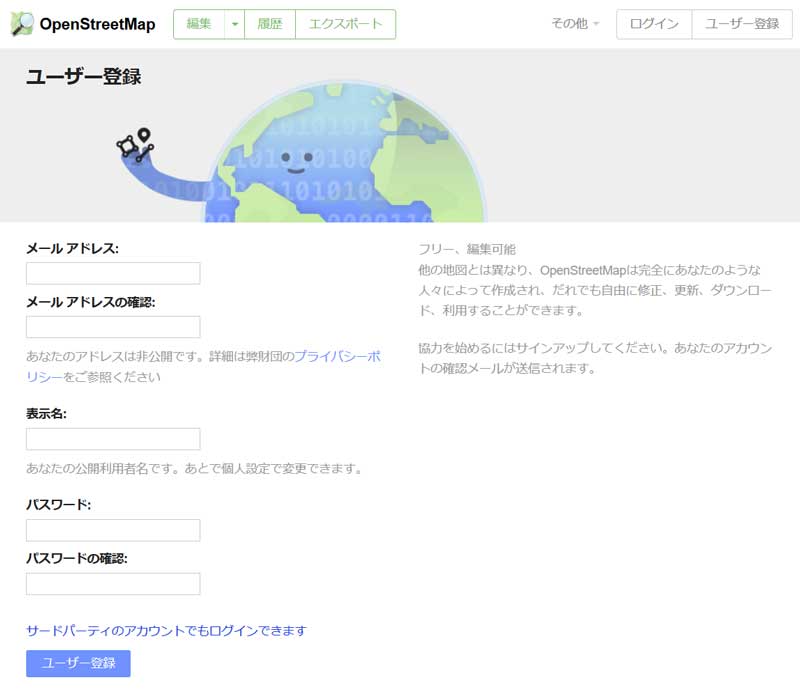The height and width of the screenshot is (695, 800).
Task: Click the 表示名 input field
Action: pyautogui.click(x=112, y=439)
